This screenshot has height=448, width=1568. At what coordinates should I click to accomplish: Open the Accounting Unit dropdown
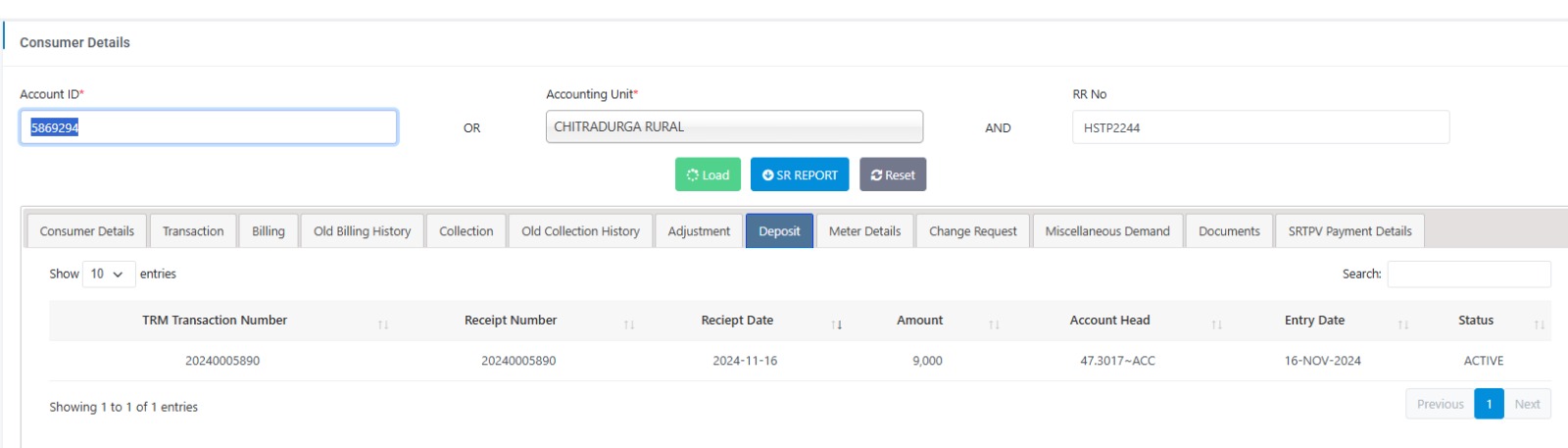(734, 127)
